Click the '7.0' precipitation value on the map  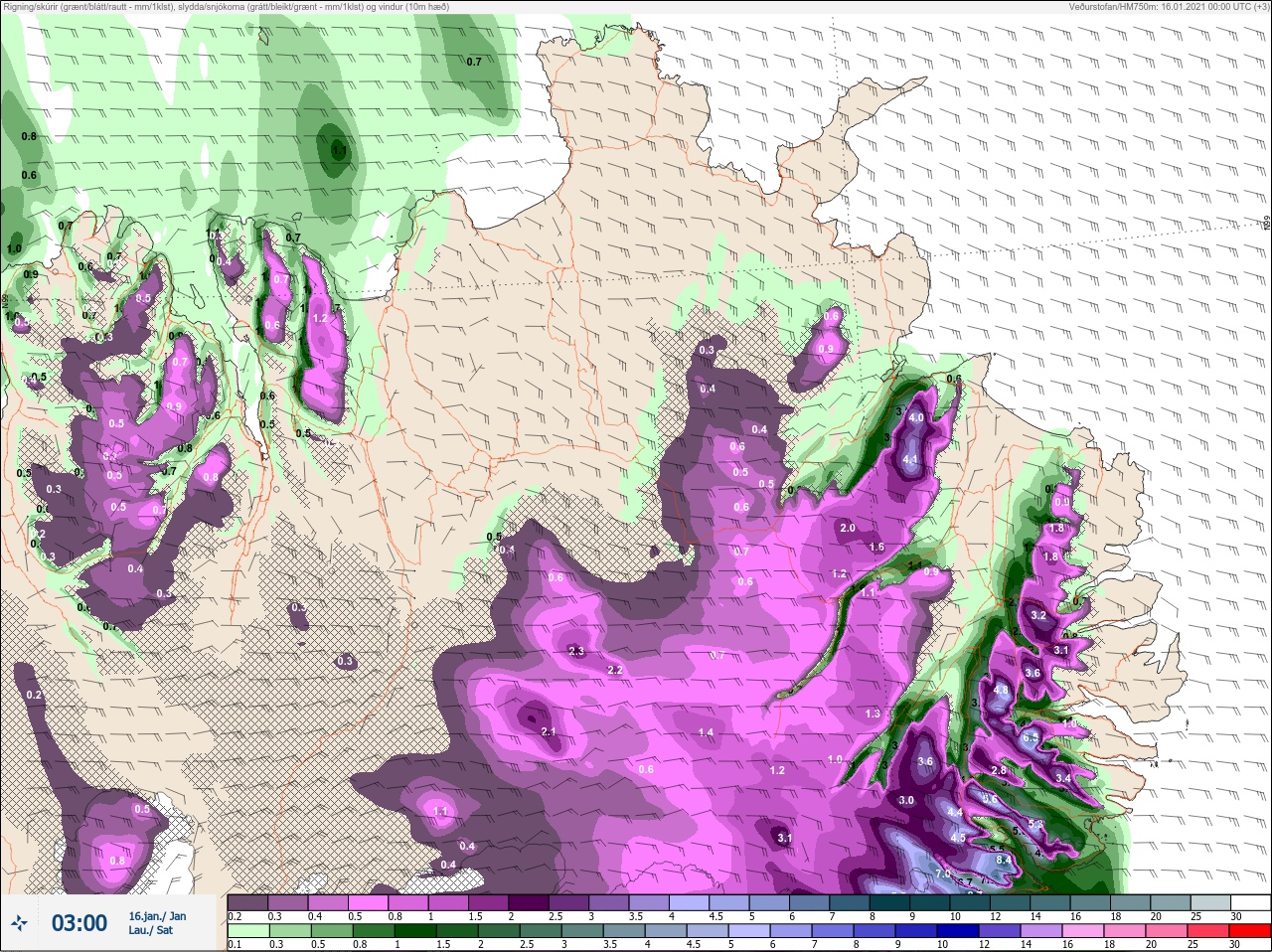tap(943, 873)
